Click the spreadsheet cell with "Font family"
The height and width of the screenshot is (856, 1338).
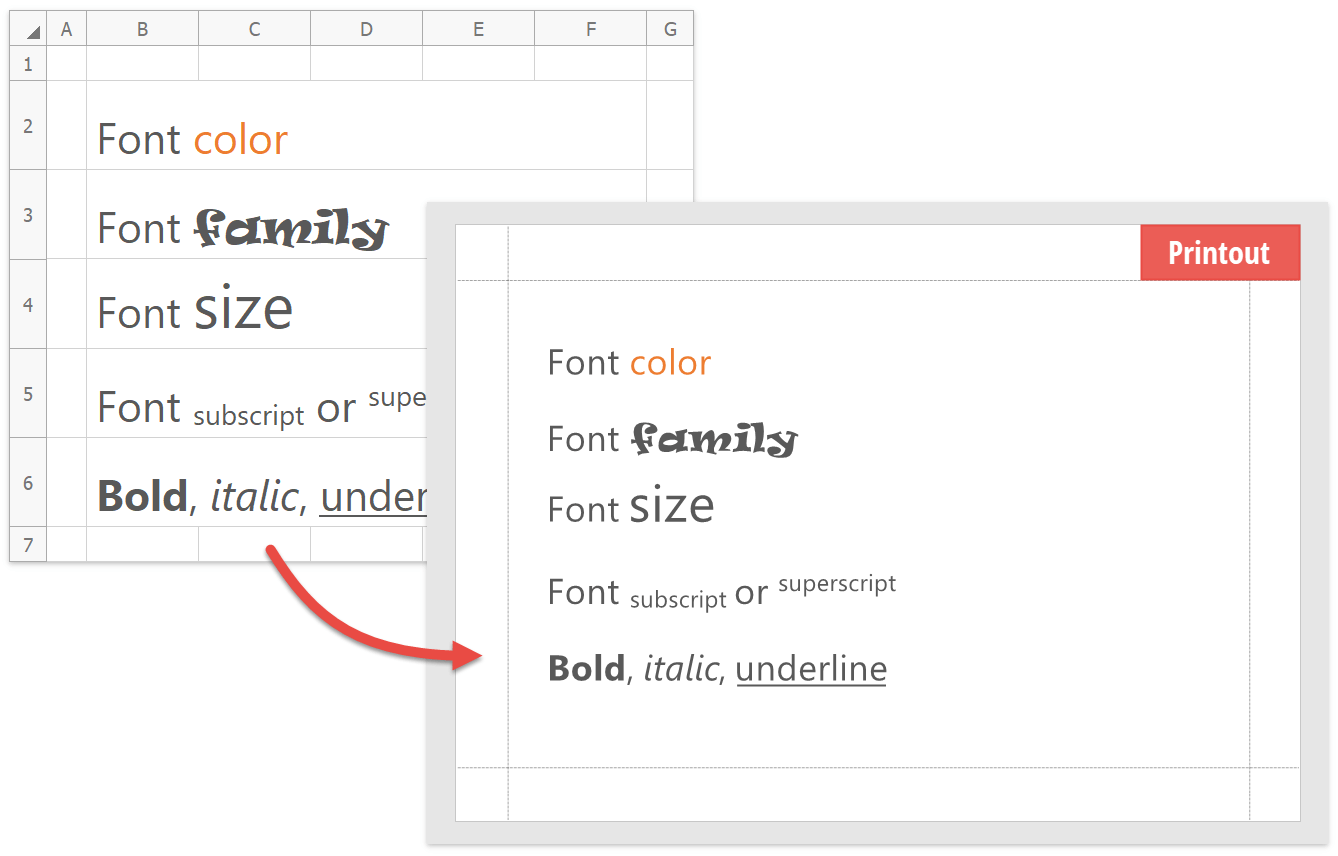coord(242,229)
